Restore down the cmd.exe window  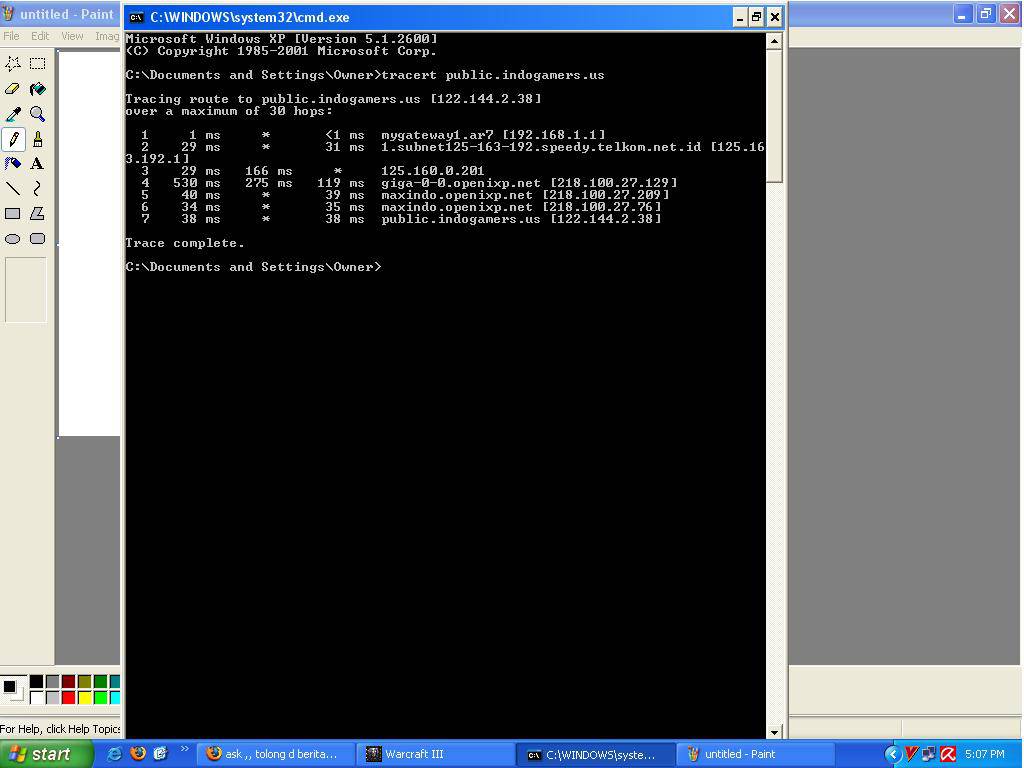tap(756, 17)
